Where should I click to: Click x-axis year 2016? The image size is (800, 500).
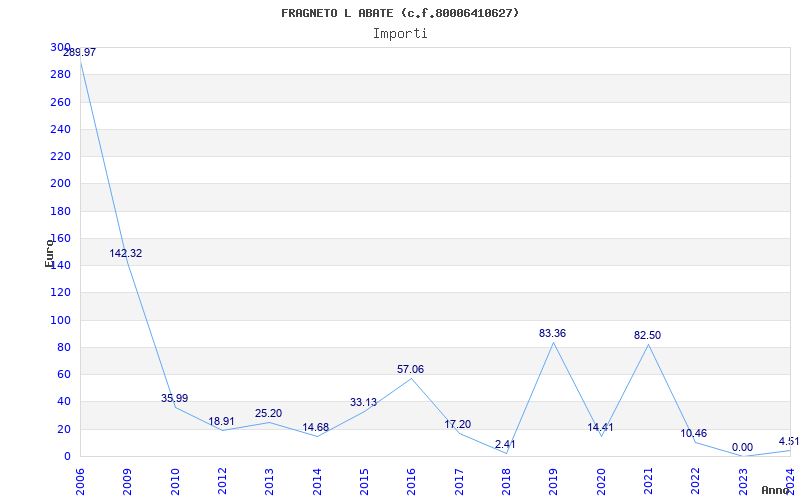pyautogui.click(x=411, y=481)
